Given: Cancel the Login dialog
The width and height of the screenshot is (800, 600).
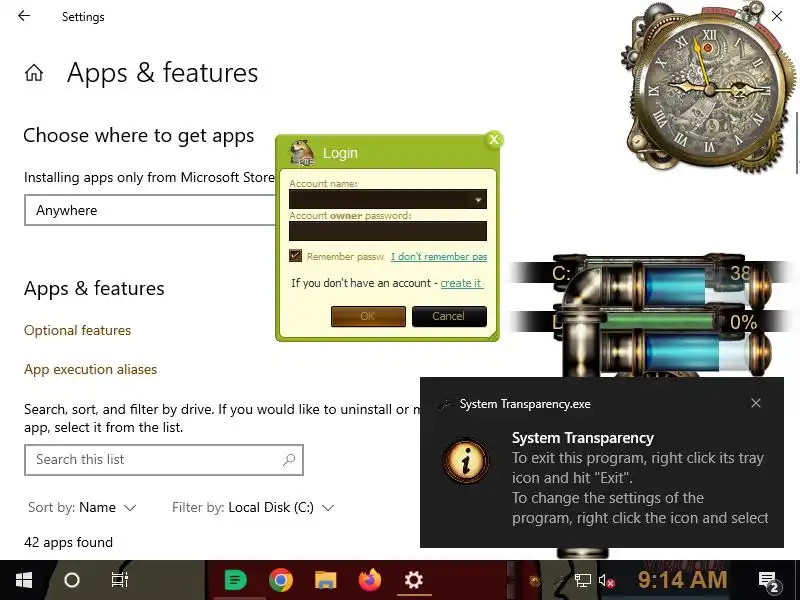Looking at the screenshot, I should pos(449,316).
